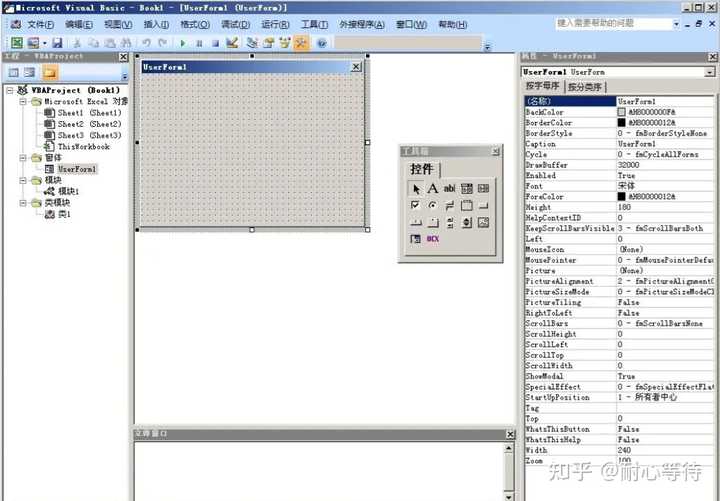
Task: Open the 调试(D) menu
Action: pos(235,24)
